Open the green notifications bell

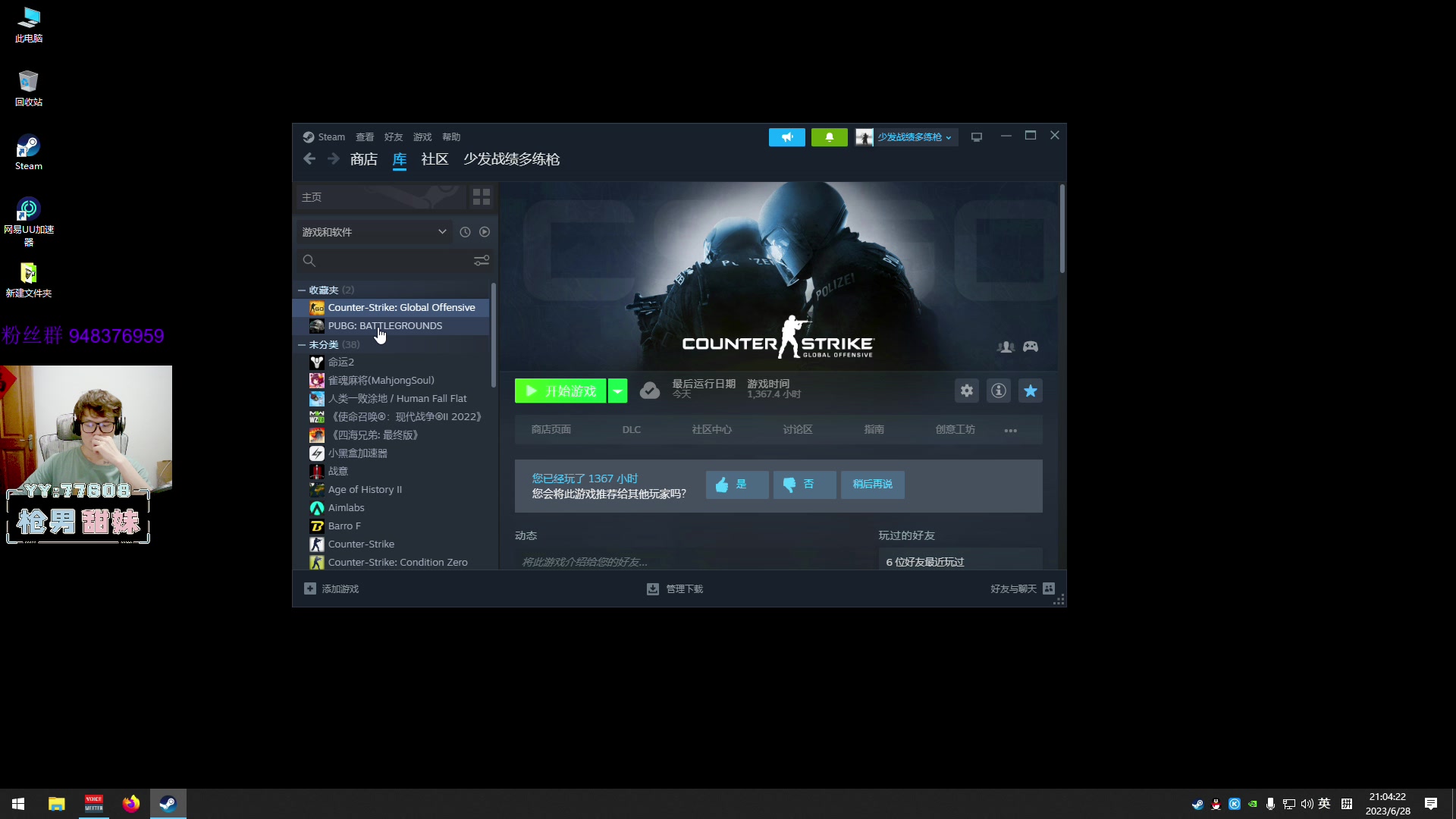[830, 137]
